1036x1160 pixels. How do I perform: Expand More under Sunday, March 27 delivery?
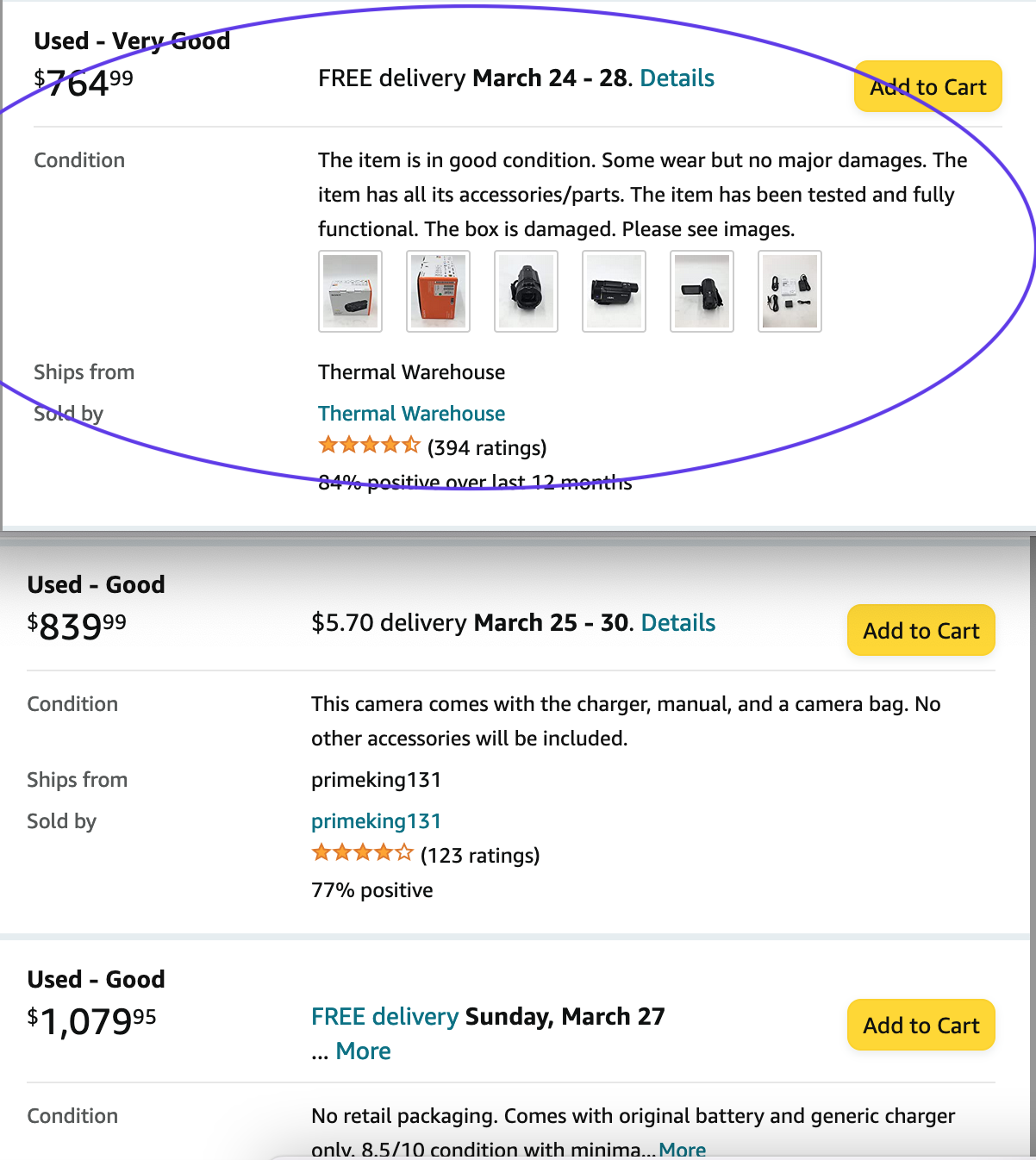363,1051
